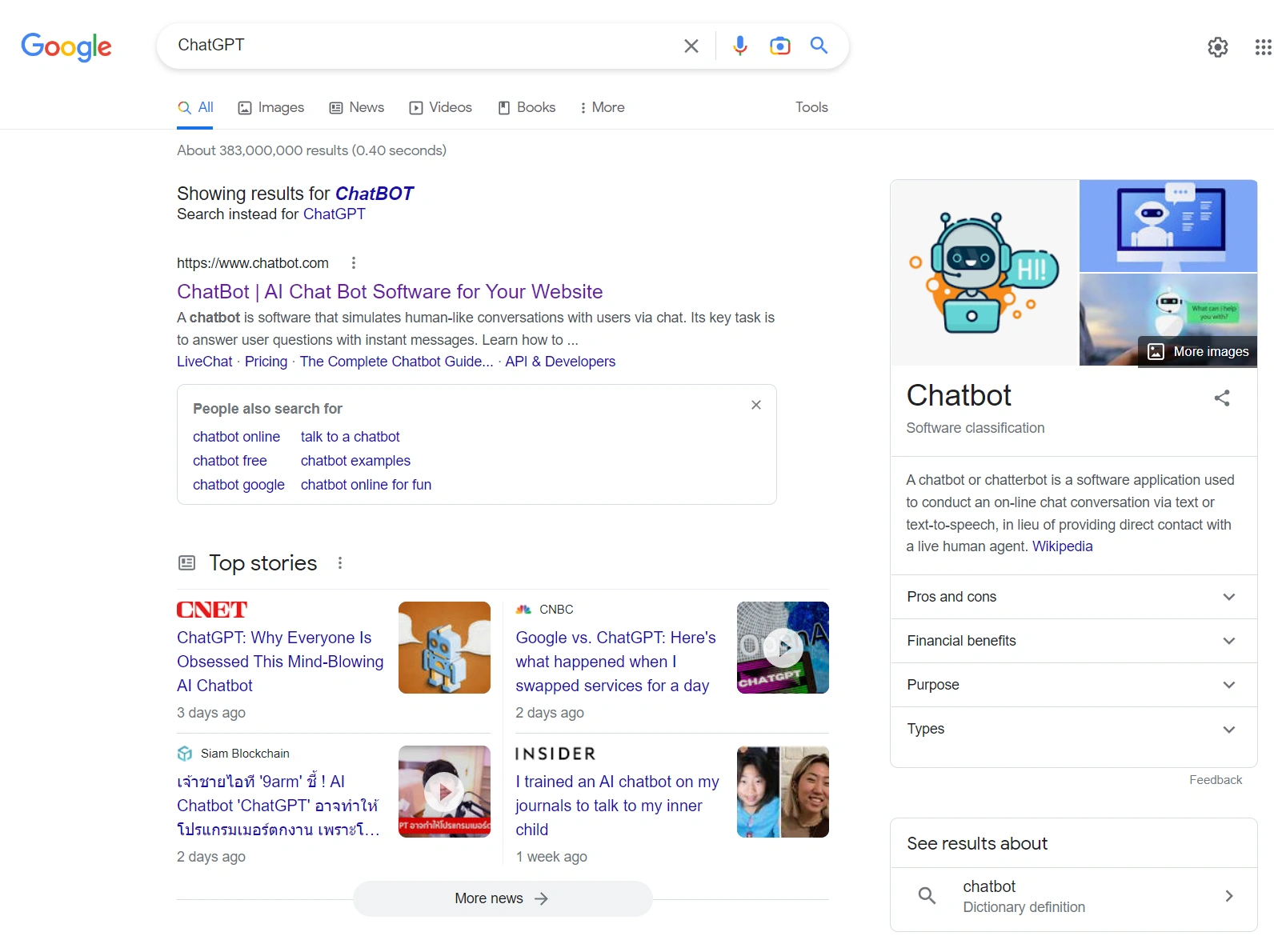Open the More search categories dropdown

(602, 107)
